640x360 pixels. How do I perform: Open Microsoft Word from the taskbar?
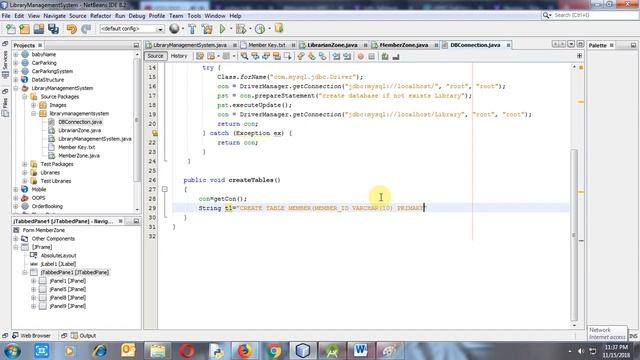pos(360,351)
